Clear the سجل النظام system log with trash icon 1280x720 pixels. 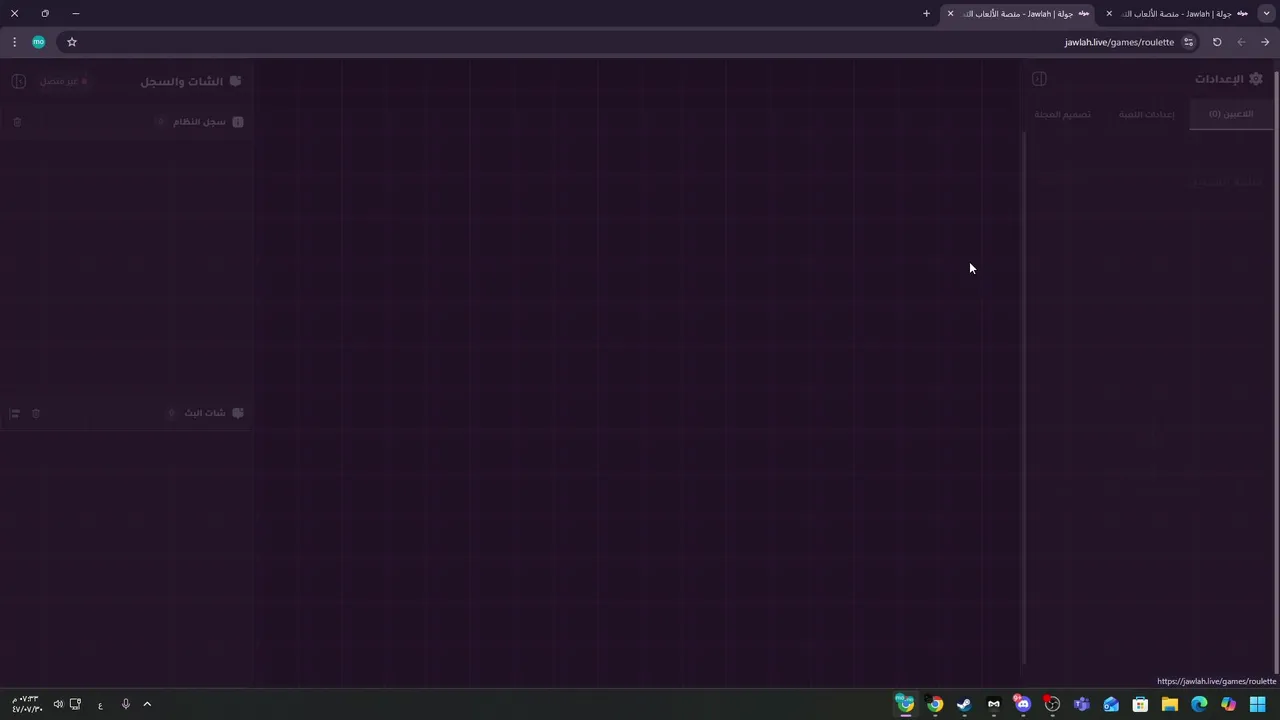[x=17, y=122]
